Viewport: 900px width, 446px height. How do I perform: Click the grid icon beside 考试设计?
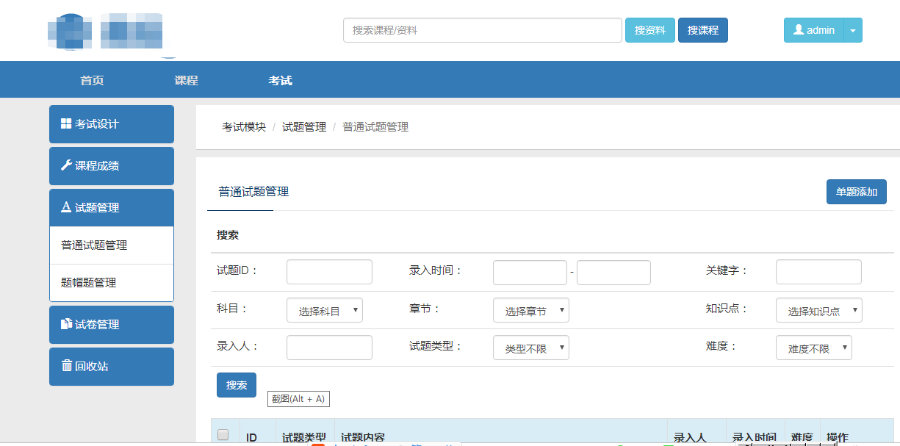pyautogui.click(x=66, y=124)
